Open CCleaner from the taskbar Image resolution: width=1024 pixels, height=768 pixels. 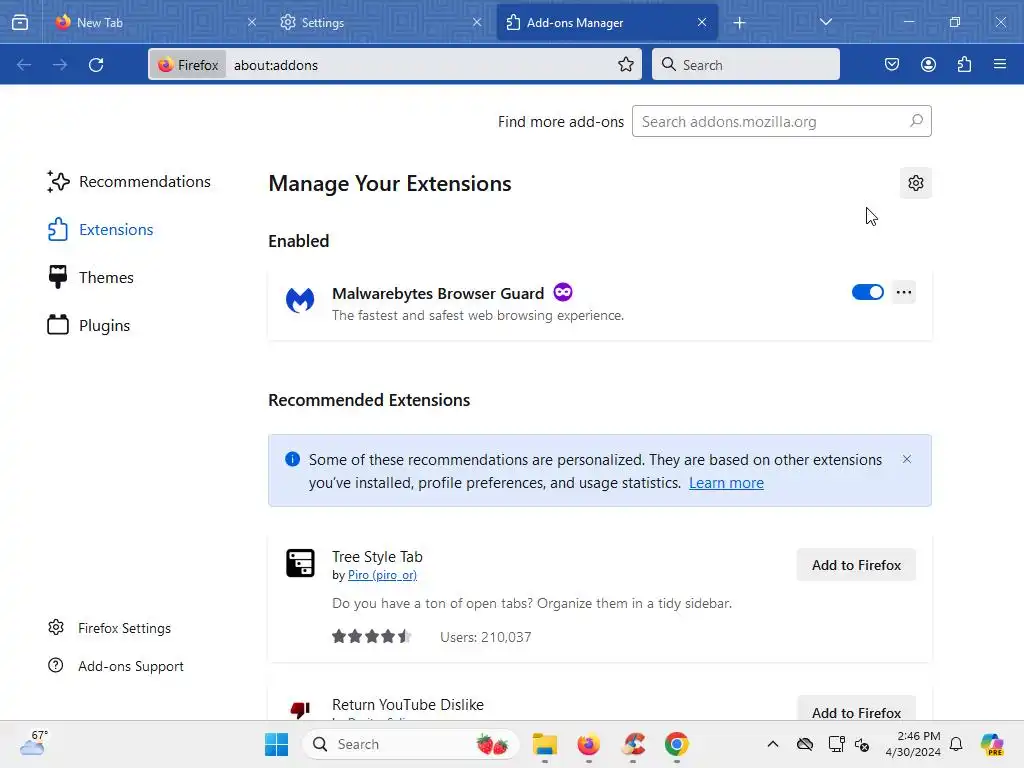click(x=633, y=744)
